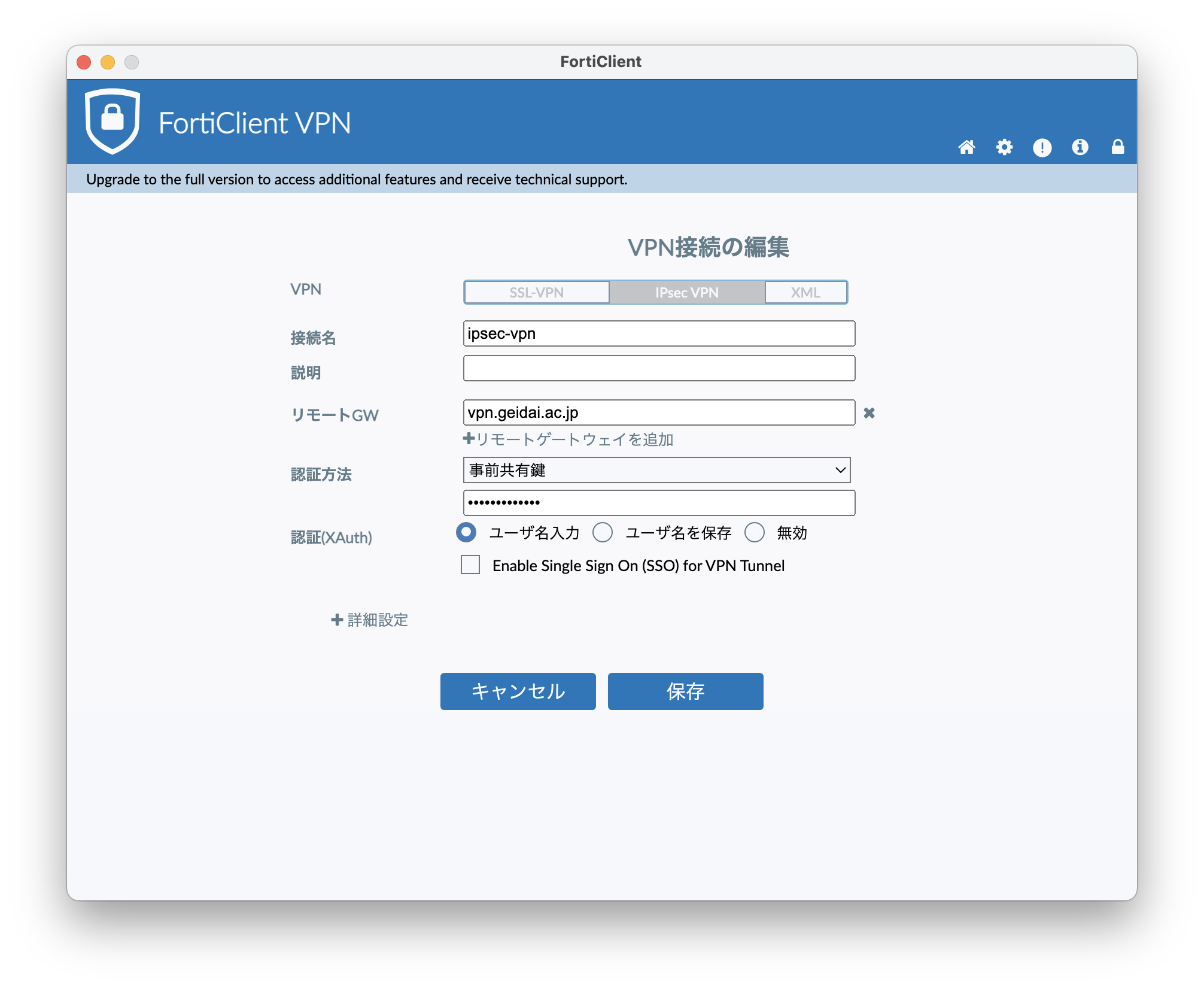Switch to the SSL-VPN tab

coord(536,292)
